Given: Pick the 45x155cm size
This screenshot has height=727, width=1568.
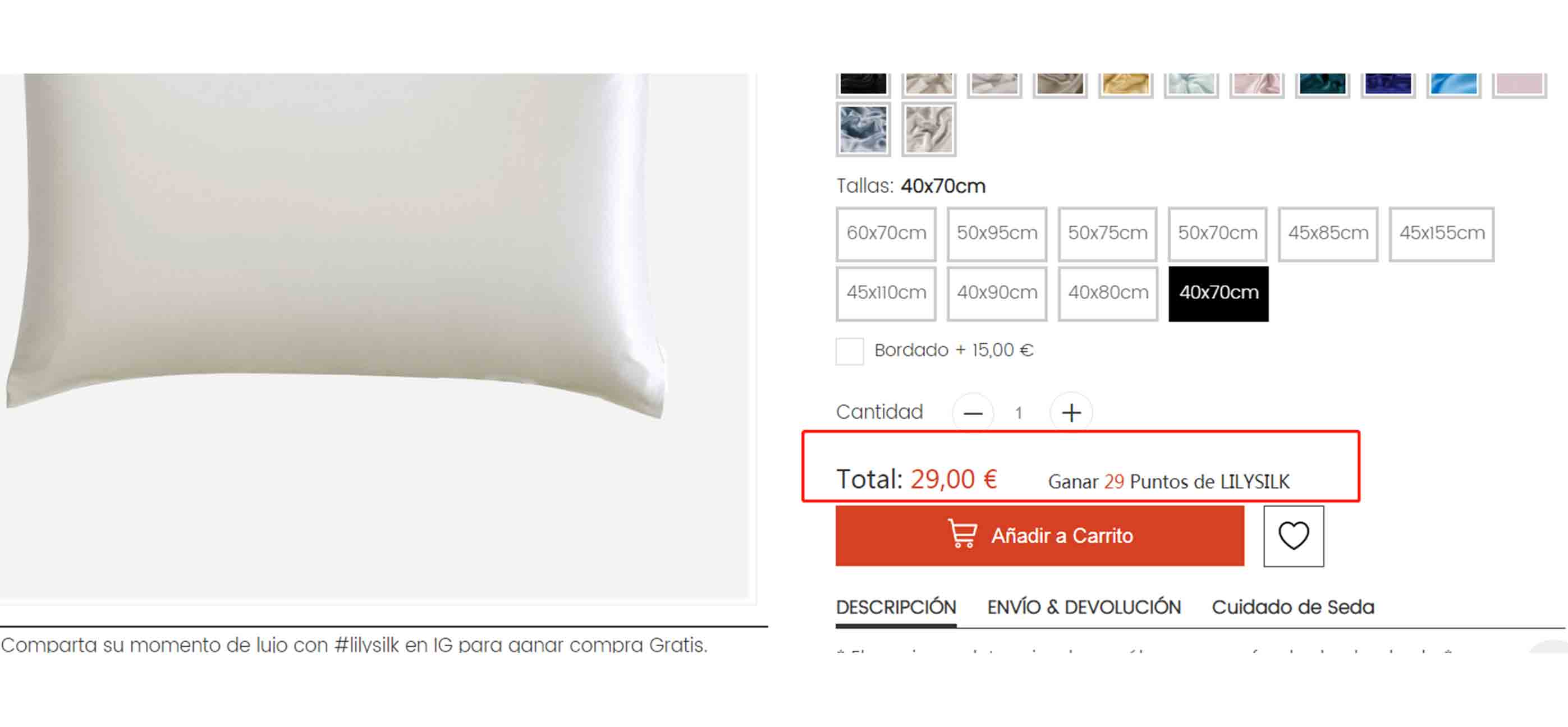Looking at the screenshot, I should coord(1441,233).
